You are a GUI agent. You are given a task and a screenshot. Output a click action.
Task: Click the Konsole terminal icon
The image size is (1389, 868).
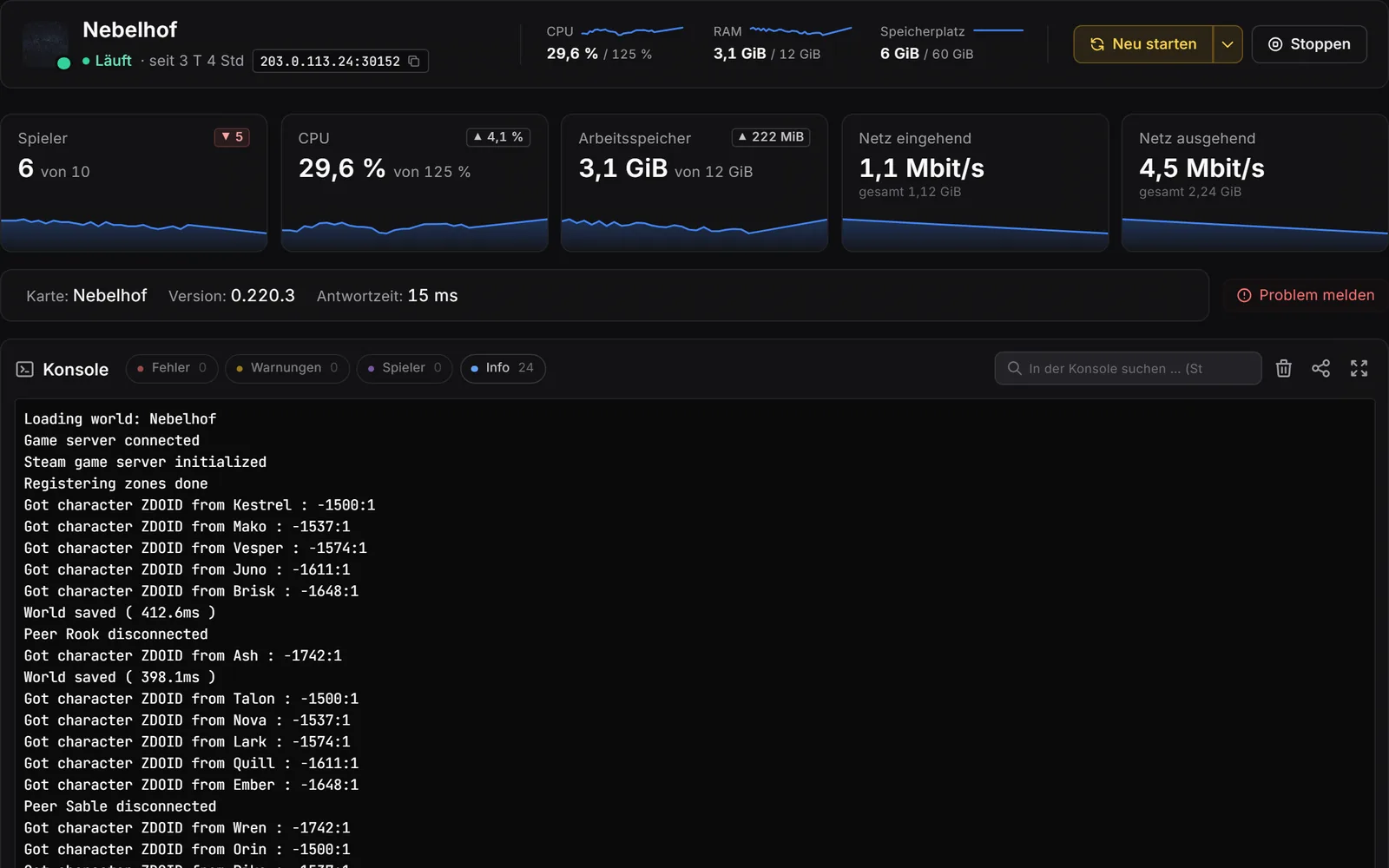click(x=25, y=369)
